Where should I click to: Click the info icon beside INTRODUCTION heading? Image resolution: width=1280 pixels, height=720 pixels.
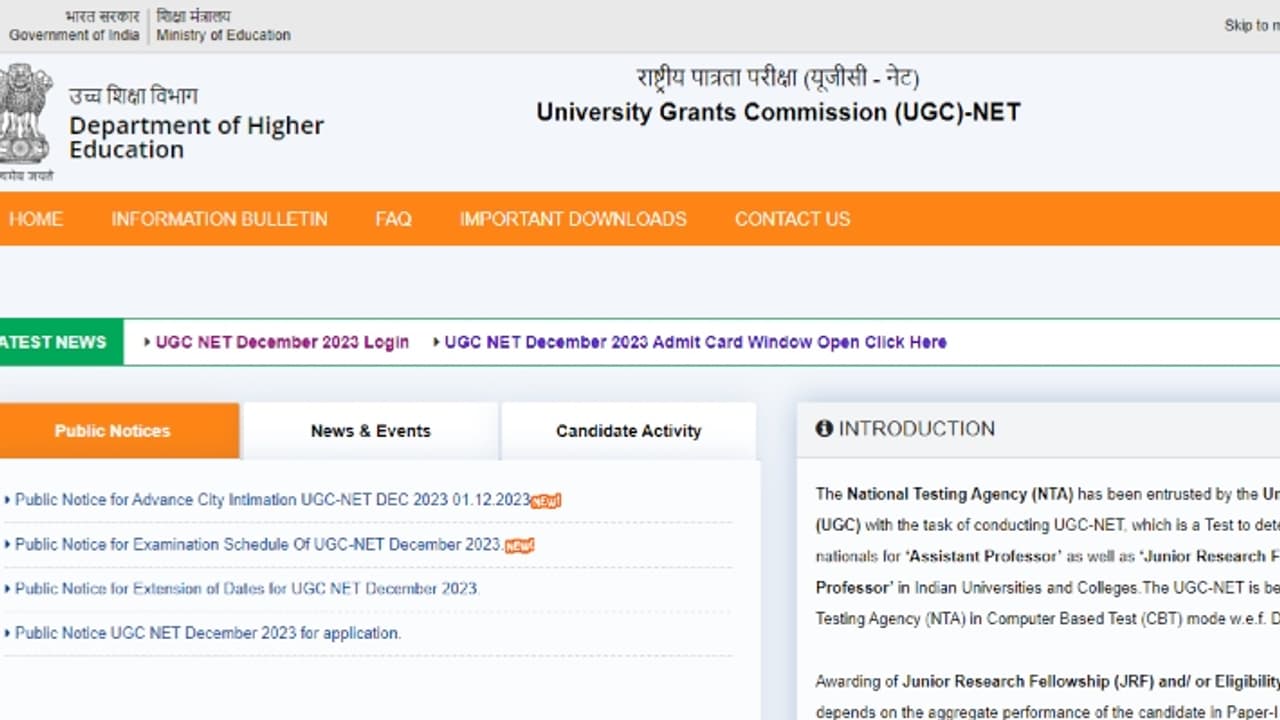pyautogui.click(x=824, y=429)
